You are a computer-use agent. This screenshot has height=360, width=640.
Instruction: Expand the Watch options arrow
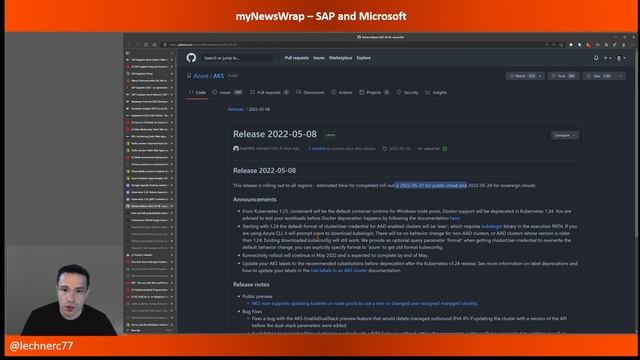tap(540, 76)
